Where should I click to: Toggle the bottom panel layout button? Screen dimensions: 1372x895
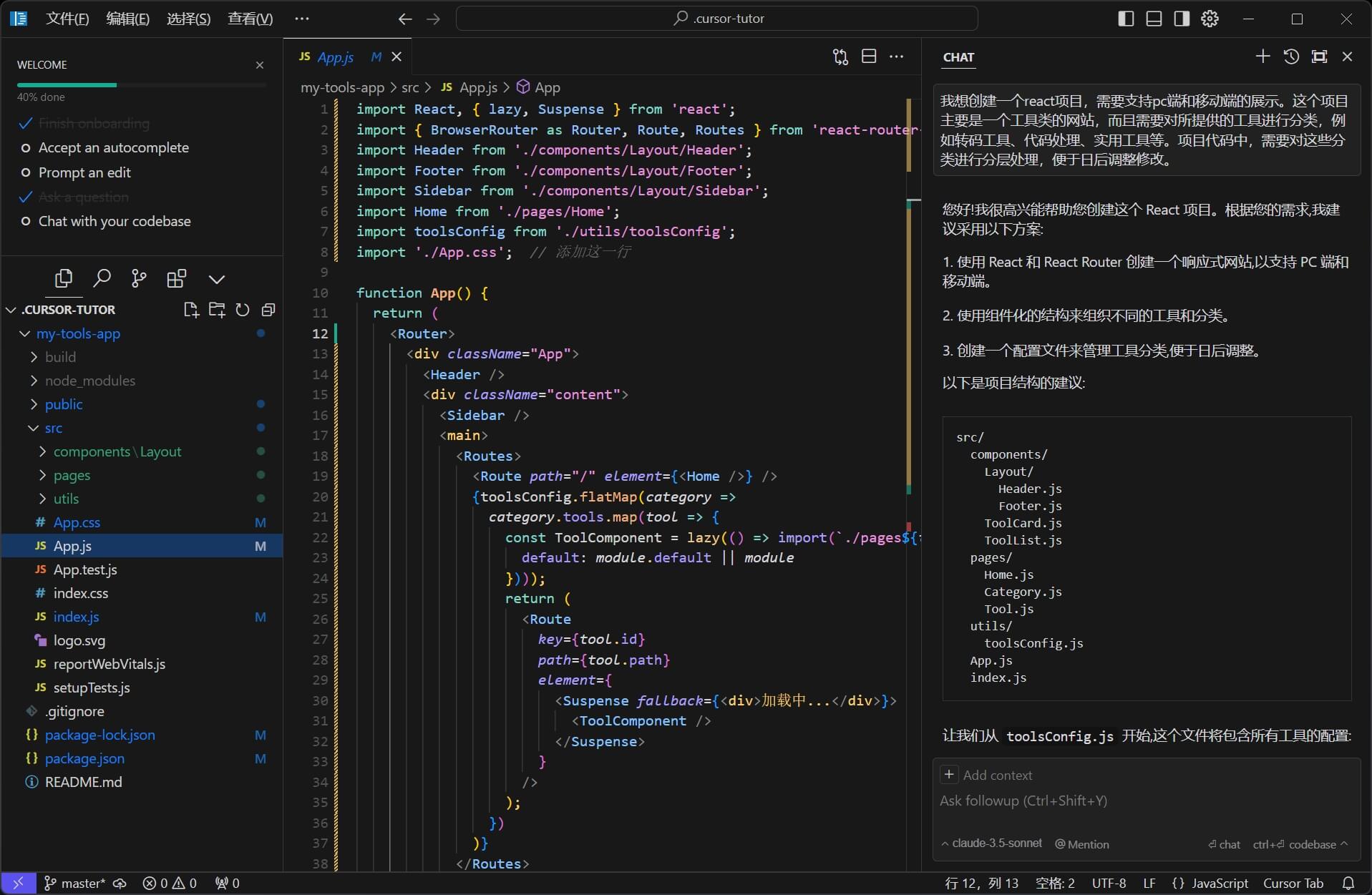pyautogui.click(x=1154, y=19)
